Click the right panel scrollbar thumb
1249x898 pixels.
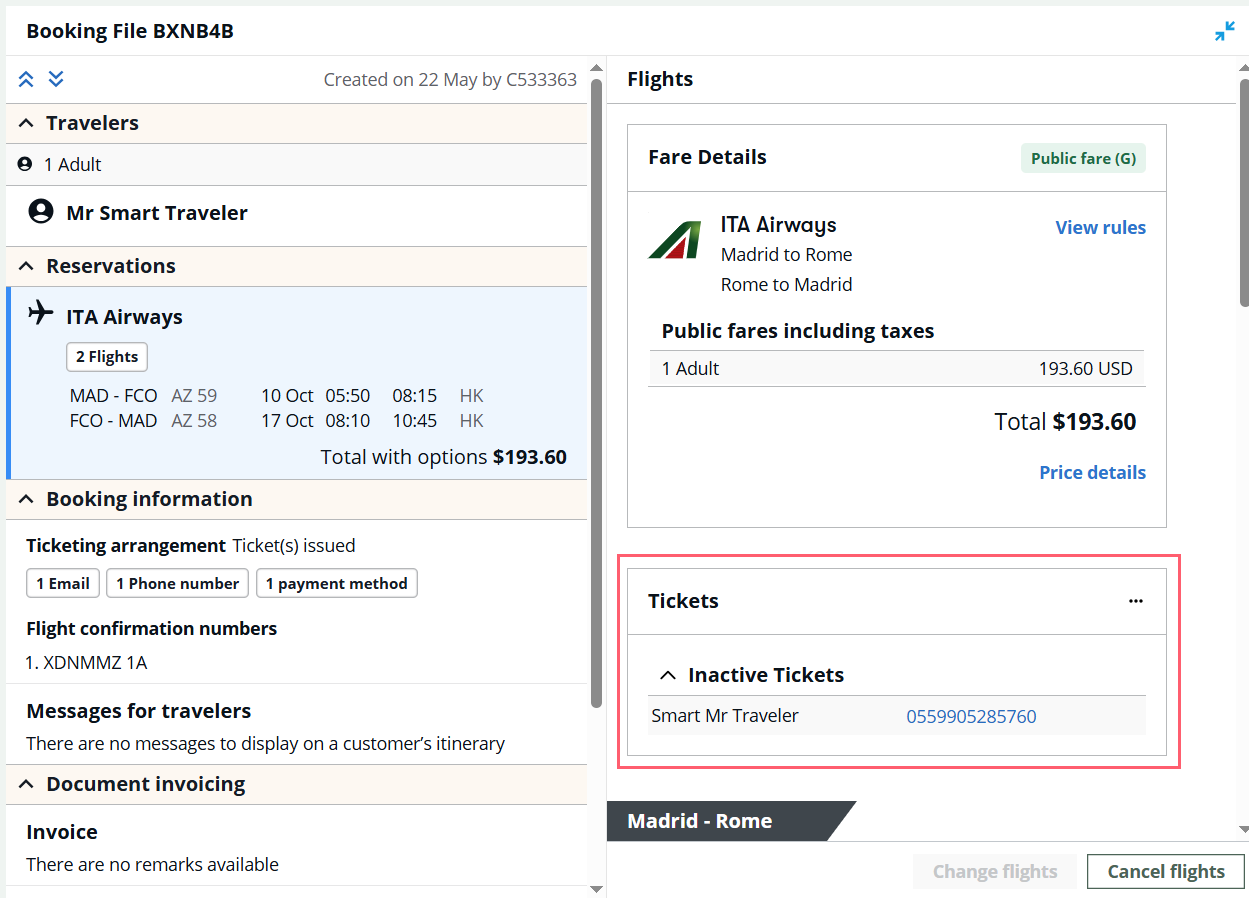pos(1244,192)
